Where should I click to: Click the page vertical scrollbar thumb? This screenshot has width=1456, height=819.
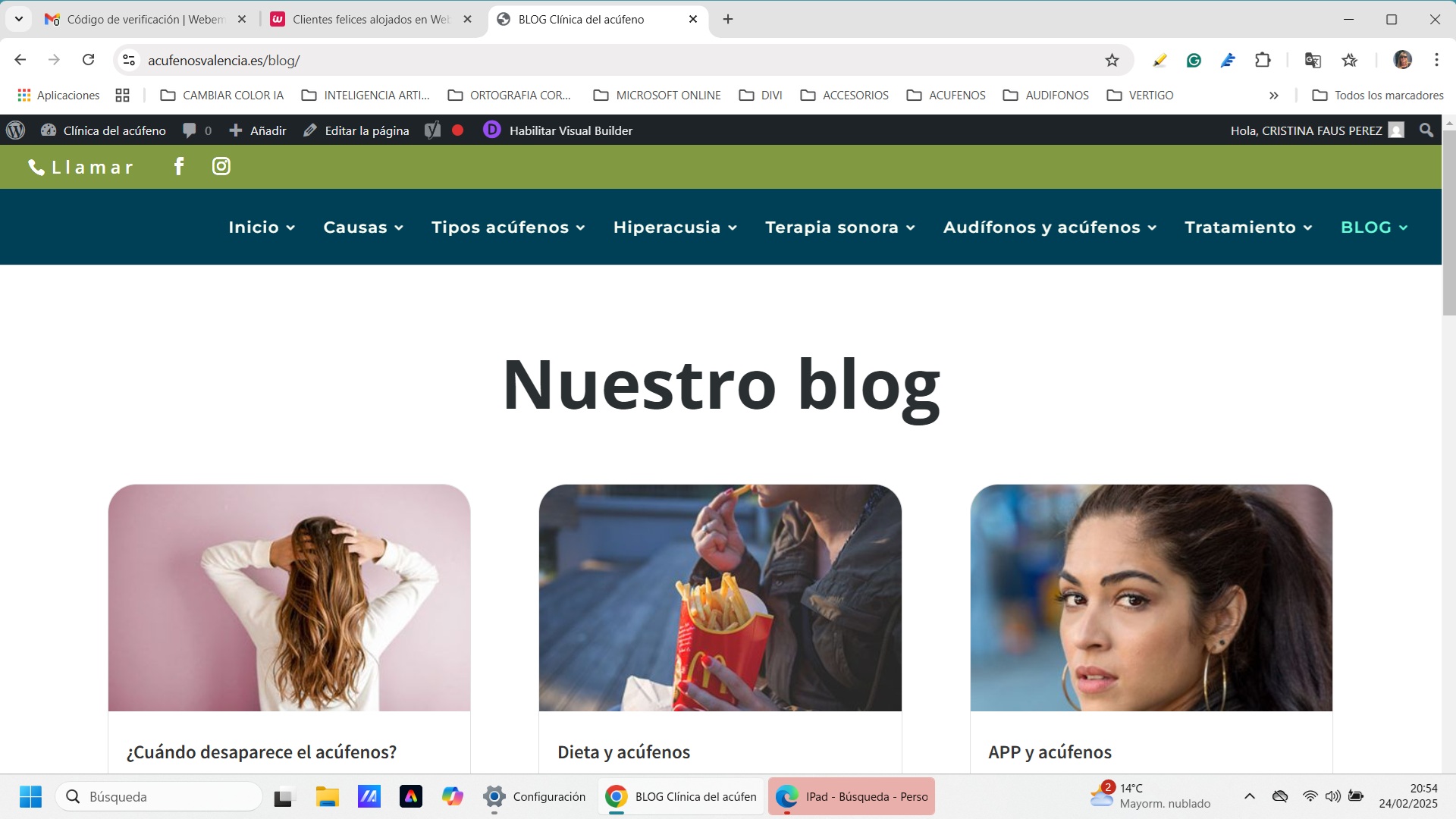[1448, 222]
